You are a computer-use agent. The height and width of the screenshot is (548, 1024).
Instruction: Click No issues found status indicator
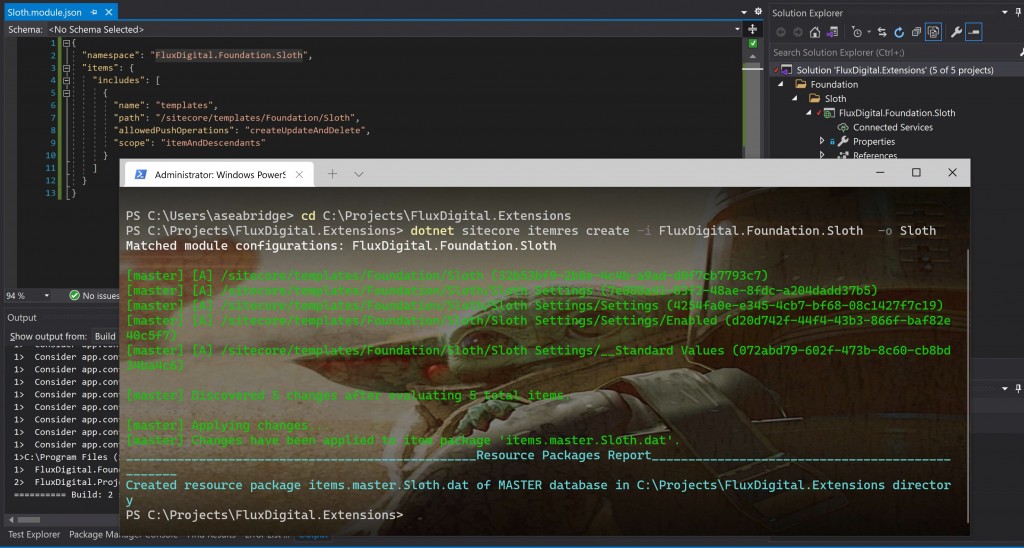(x=94, y=296)
